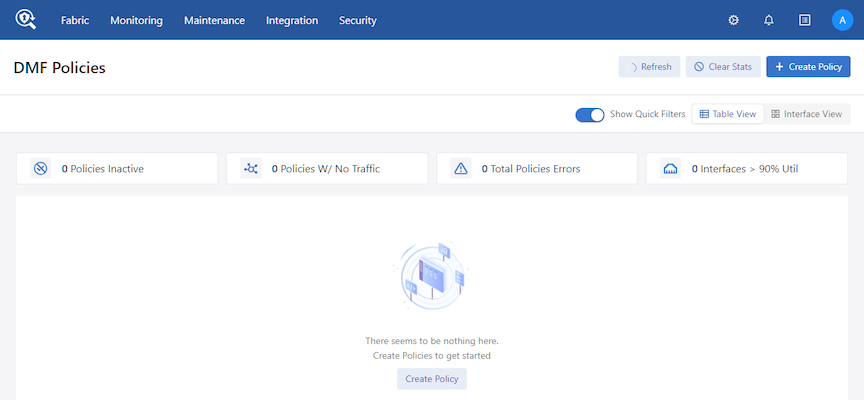Screen dimensions: 864x400
Task: Open the Monitoring menu
Action: pyautogui.click(x=136, y=20)
